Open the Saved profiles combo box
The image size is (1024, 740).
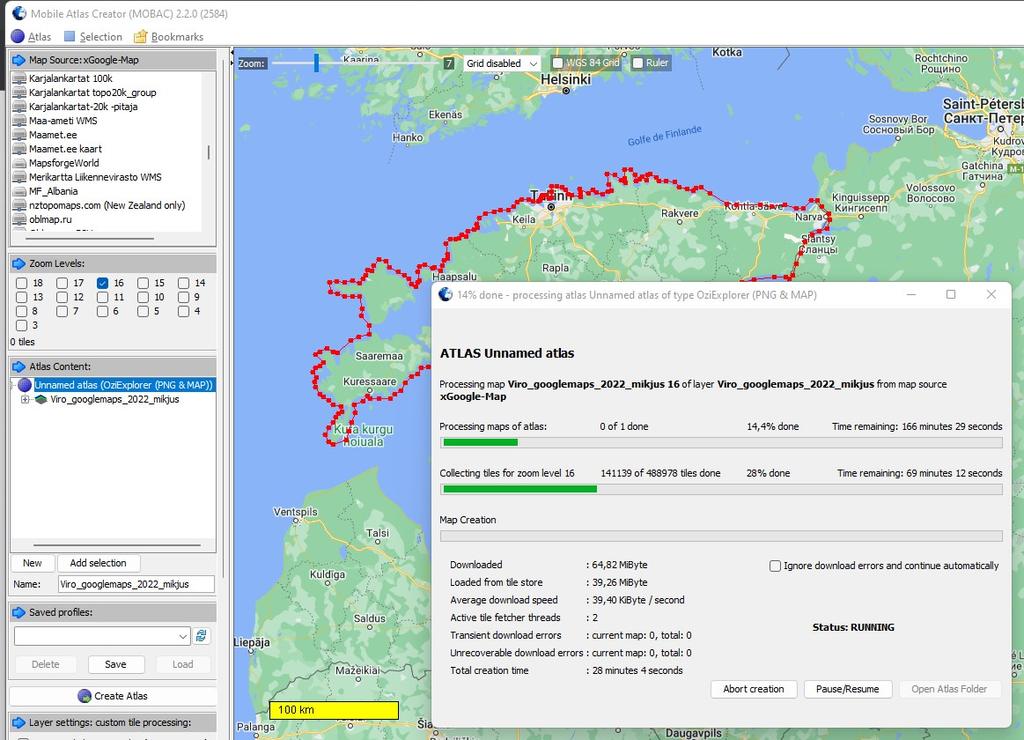point(101,636)
